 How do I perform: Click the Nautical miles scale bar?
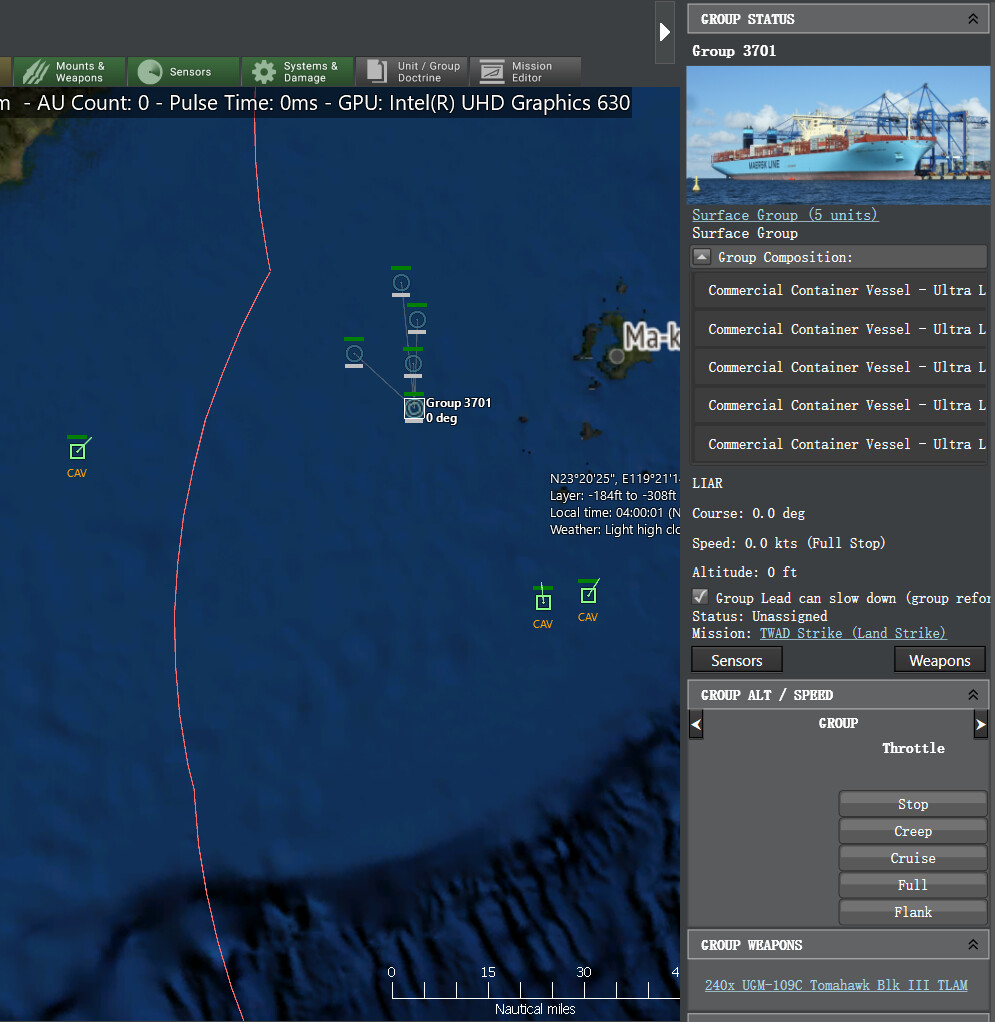534,991
